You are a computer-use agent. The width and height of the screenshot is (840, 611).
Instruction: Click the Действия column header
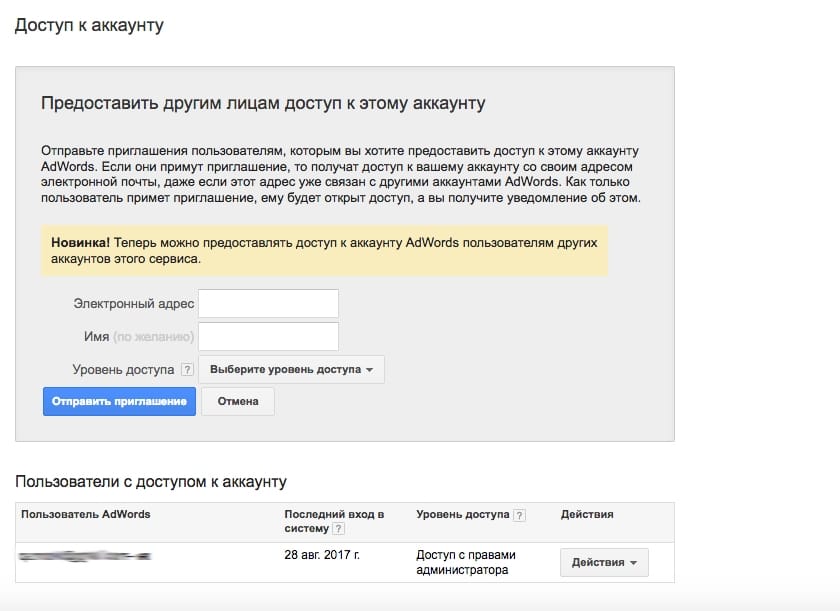587,515
